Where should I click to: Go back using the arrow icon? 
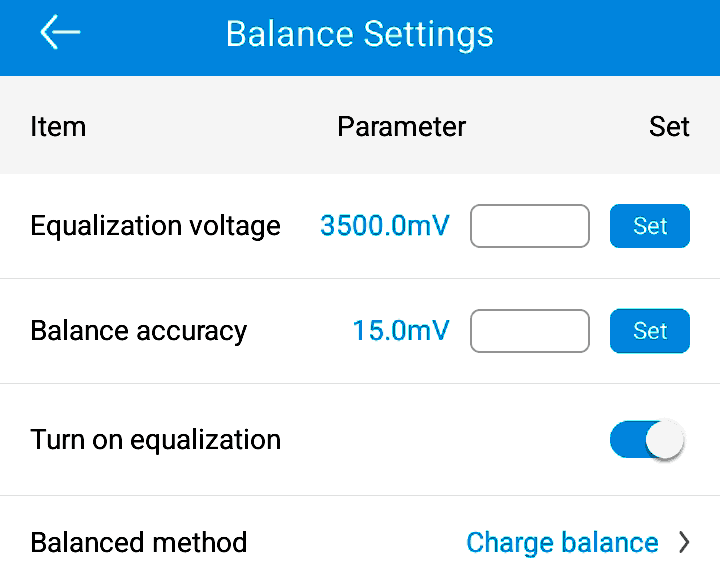[60, 32]
